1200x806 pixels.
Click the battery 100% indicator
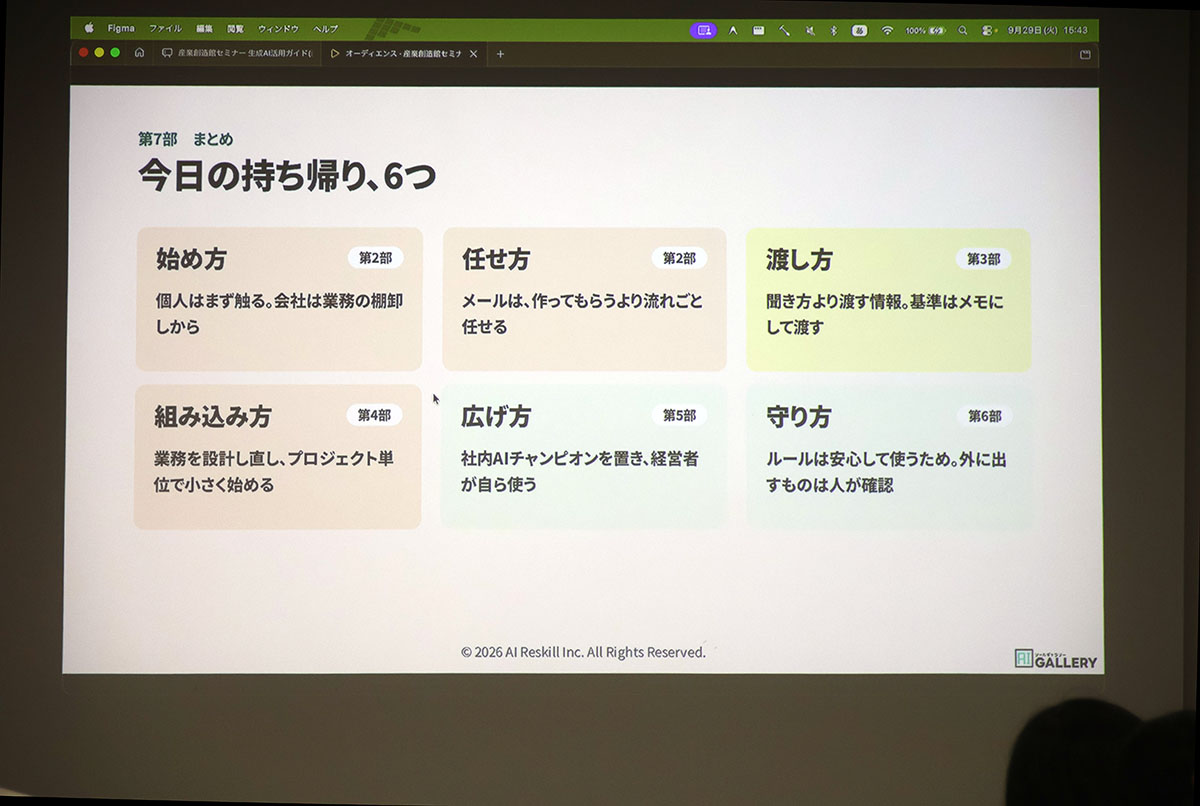925,31
